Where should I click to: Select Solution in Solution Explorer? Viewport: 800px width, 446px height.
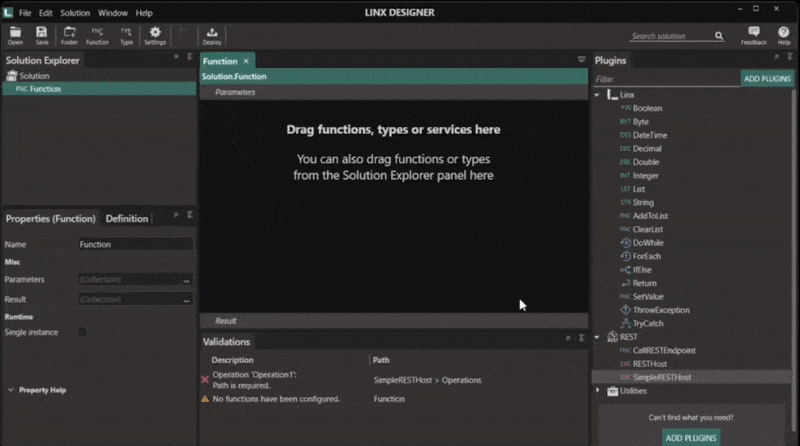[34, 76]
